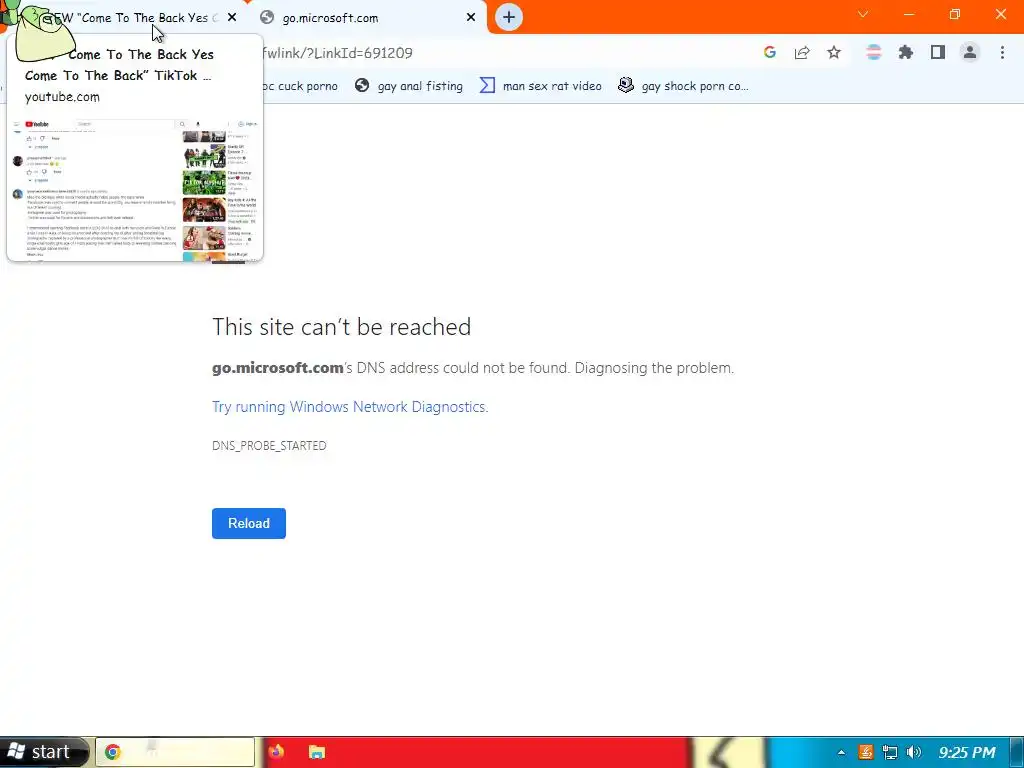Show hidden tray icons arrow
This screenshot has width=1024, height=768.
pos(841,752)
